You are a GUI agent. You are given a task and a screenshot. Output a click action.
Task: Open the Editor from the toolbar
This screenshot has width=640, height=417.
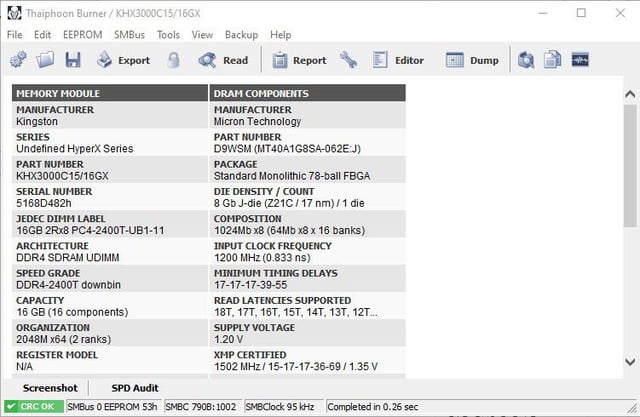pos(398,60)
